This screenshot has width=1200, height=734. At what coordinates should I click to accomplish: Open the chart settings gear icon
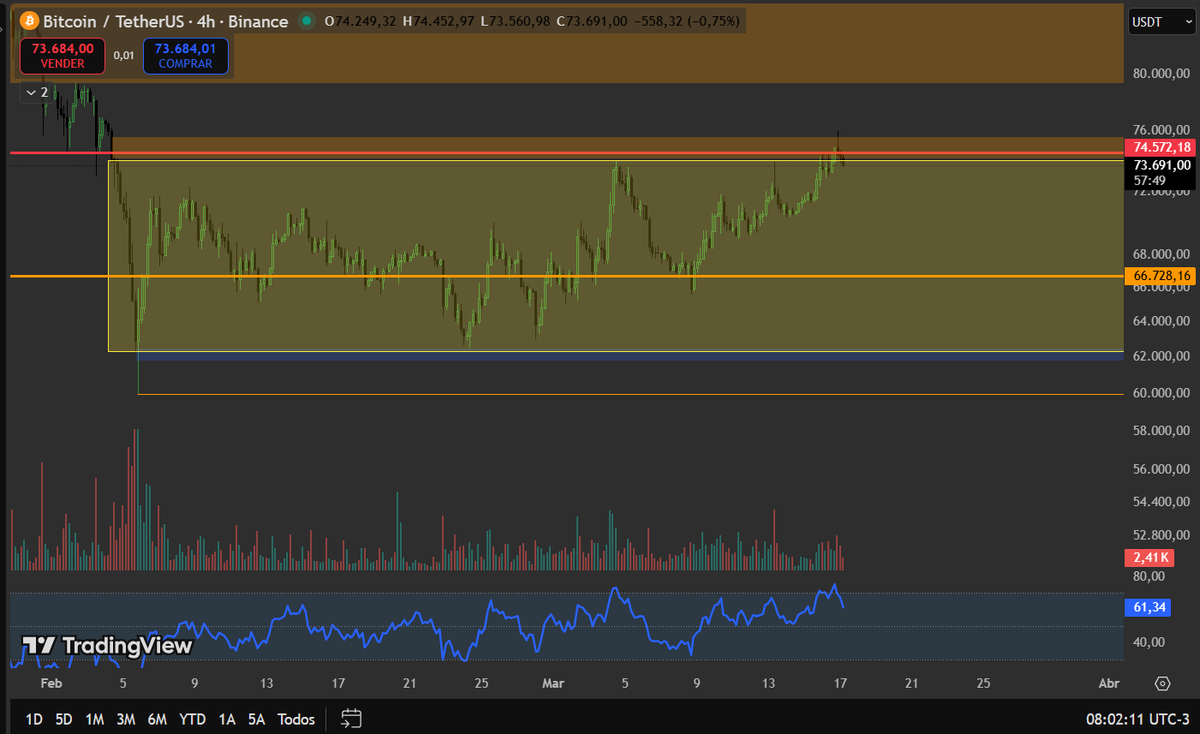click(x=1162, y=684)
